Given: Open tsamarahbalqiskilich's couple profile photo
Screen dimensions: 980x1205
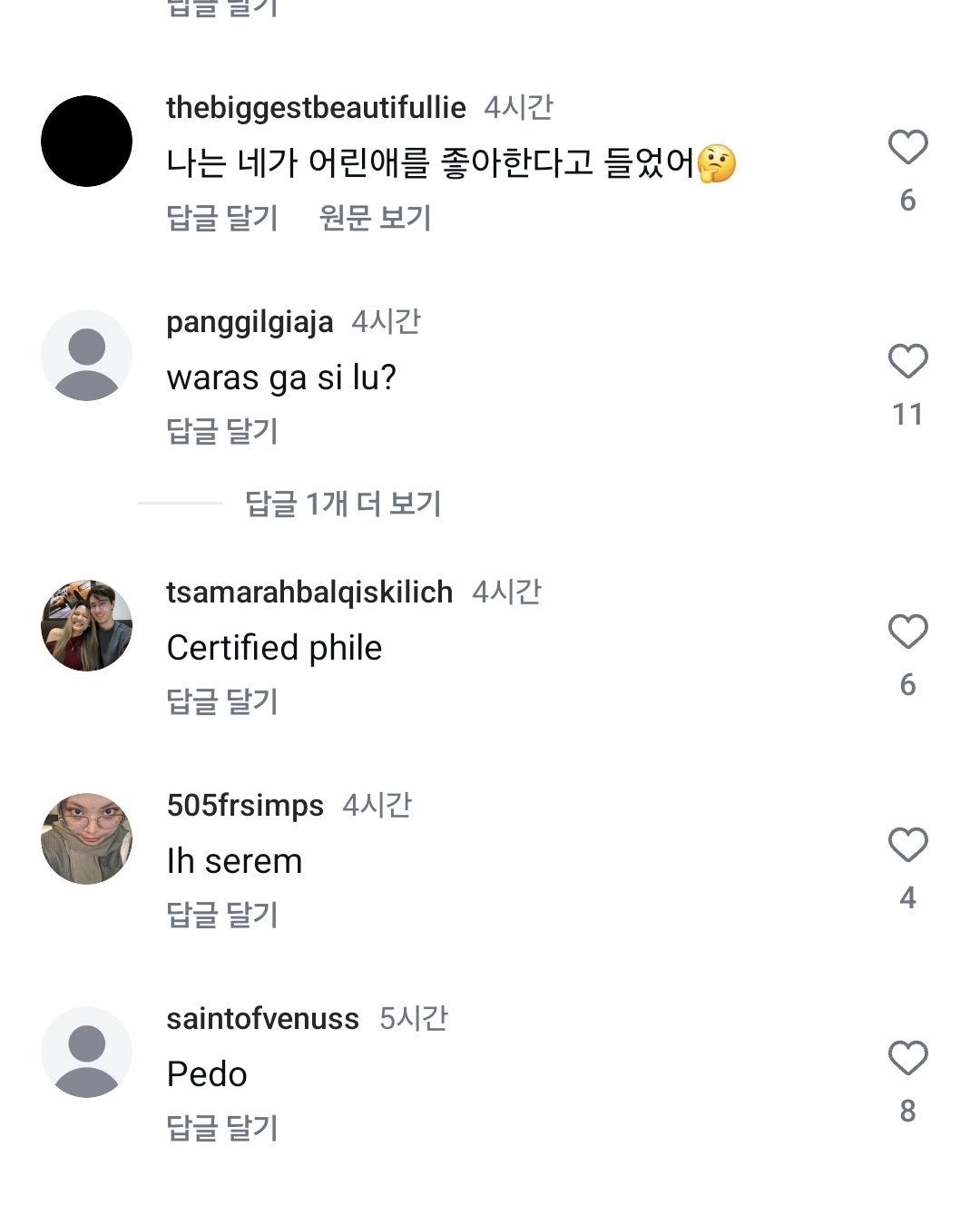Looking at the screenshot, I should coord(87,625).
